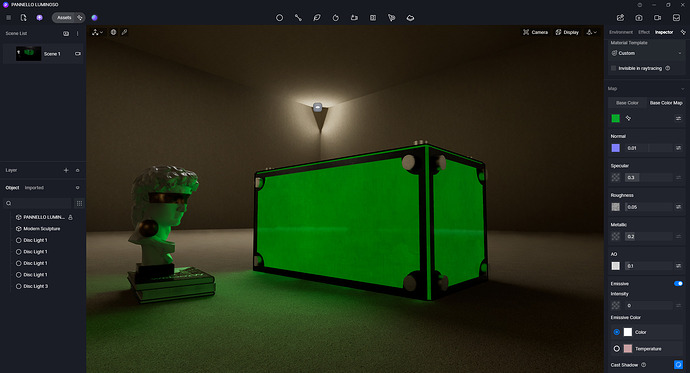Click the globe icon in viewport toolbar
690x373 pixels.
coord(114,32)
